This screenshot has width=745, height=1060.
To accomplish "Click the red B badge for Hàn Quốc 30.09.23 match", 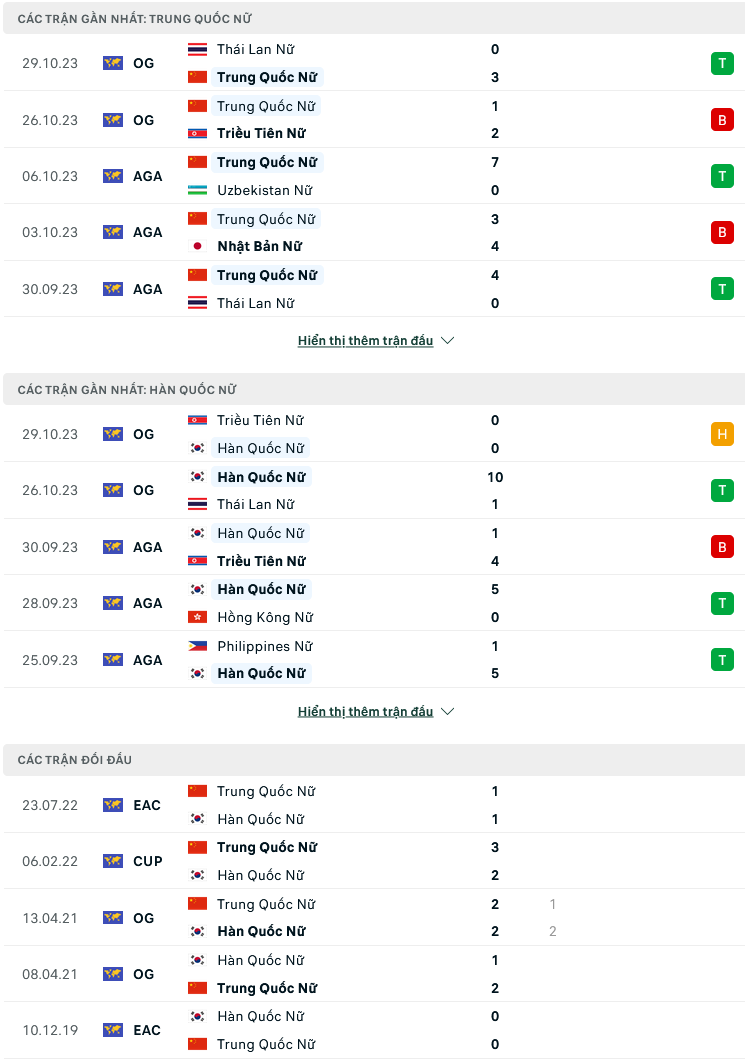I will (x=722, y=547).
